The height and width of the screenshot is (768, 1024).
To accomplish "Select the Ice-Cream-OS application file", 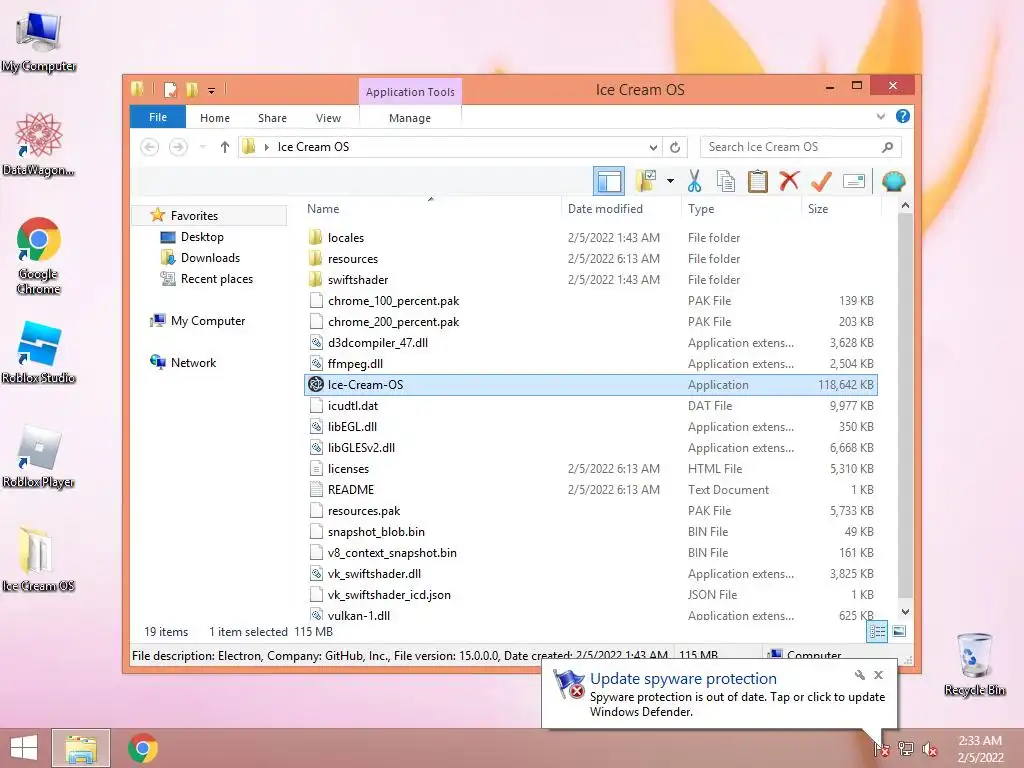I will click(x=590, y=385).
